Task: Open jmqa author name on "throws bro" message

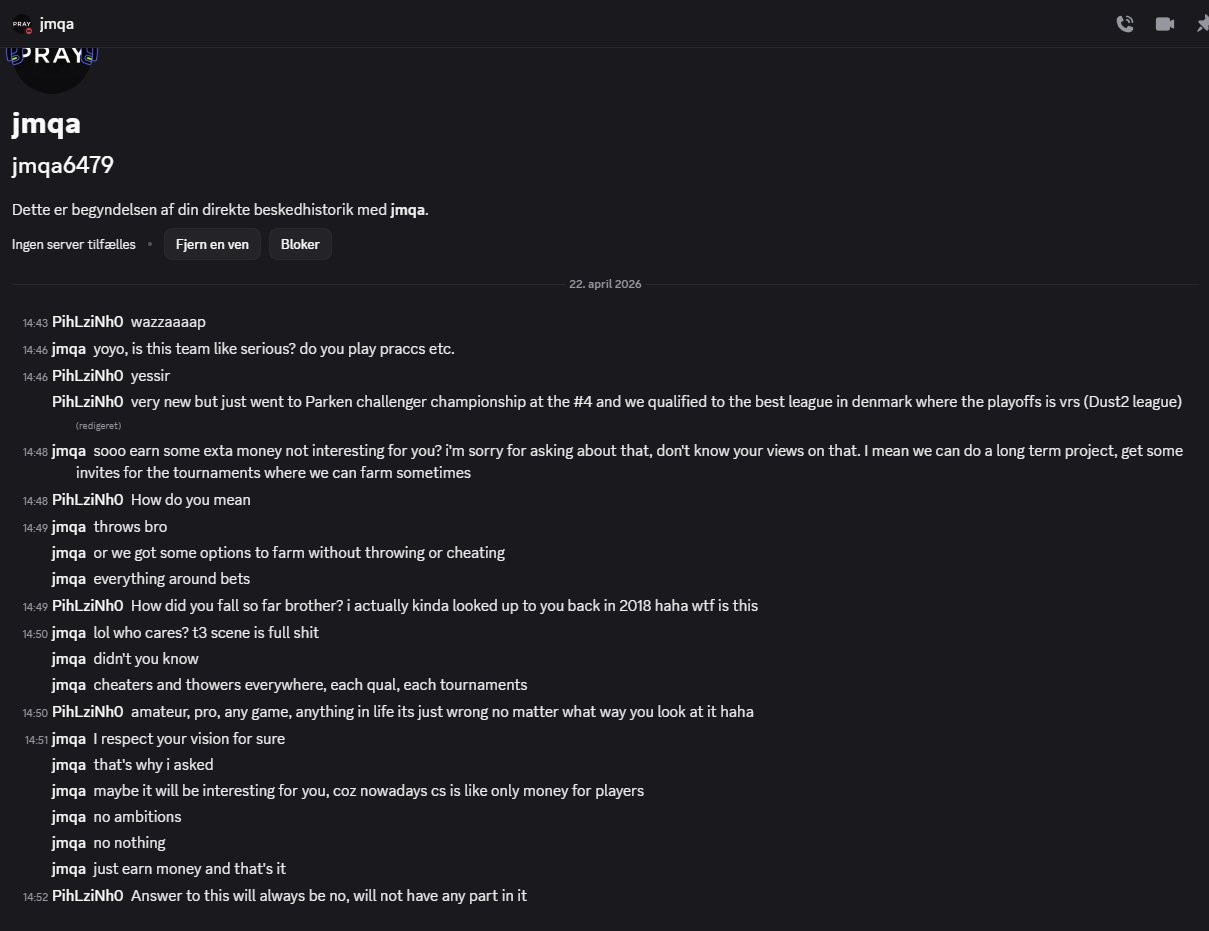Action: tap(69, 527)
